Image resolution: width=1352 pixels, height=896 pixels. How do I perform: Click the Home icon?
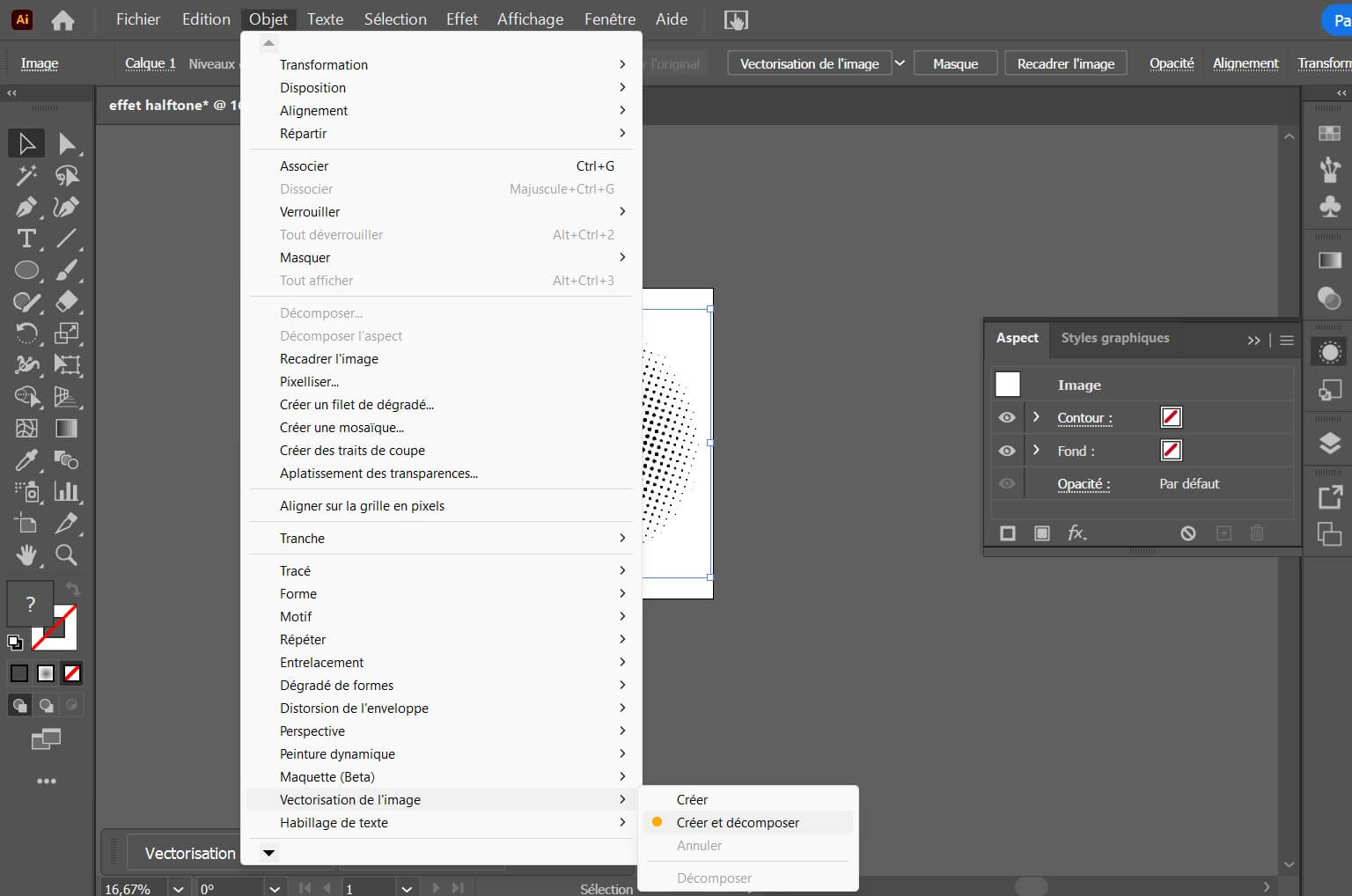click(x=62, y=19)
